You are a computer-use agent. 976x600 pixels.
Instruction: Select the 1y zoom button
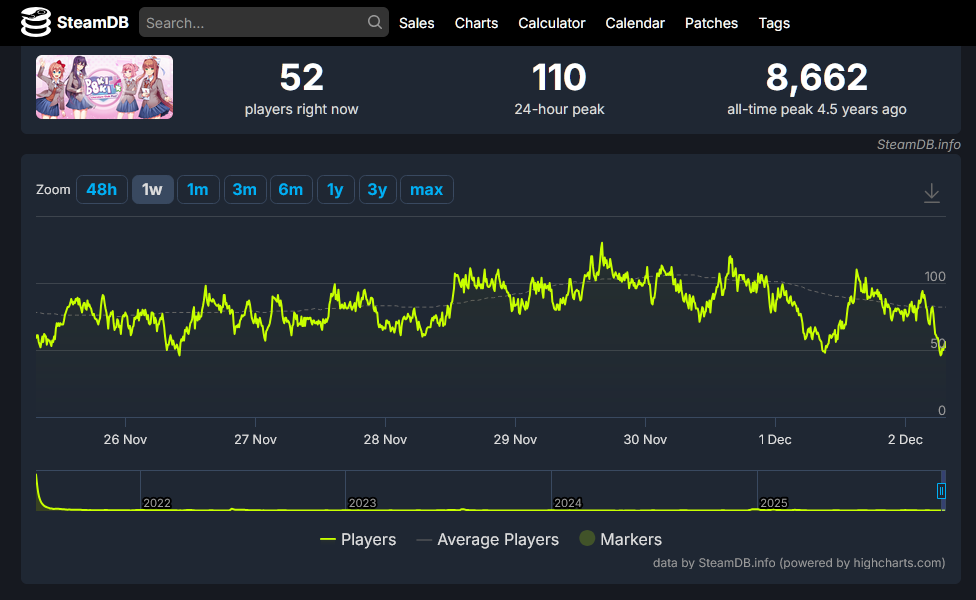pos(336,190)
